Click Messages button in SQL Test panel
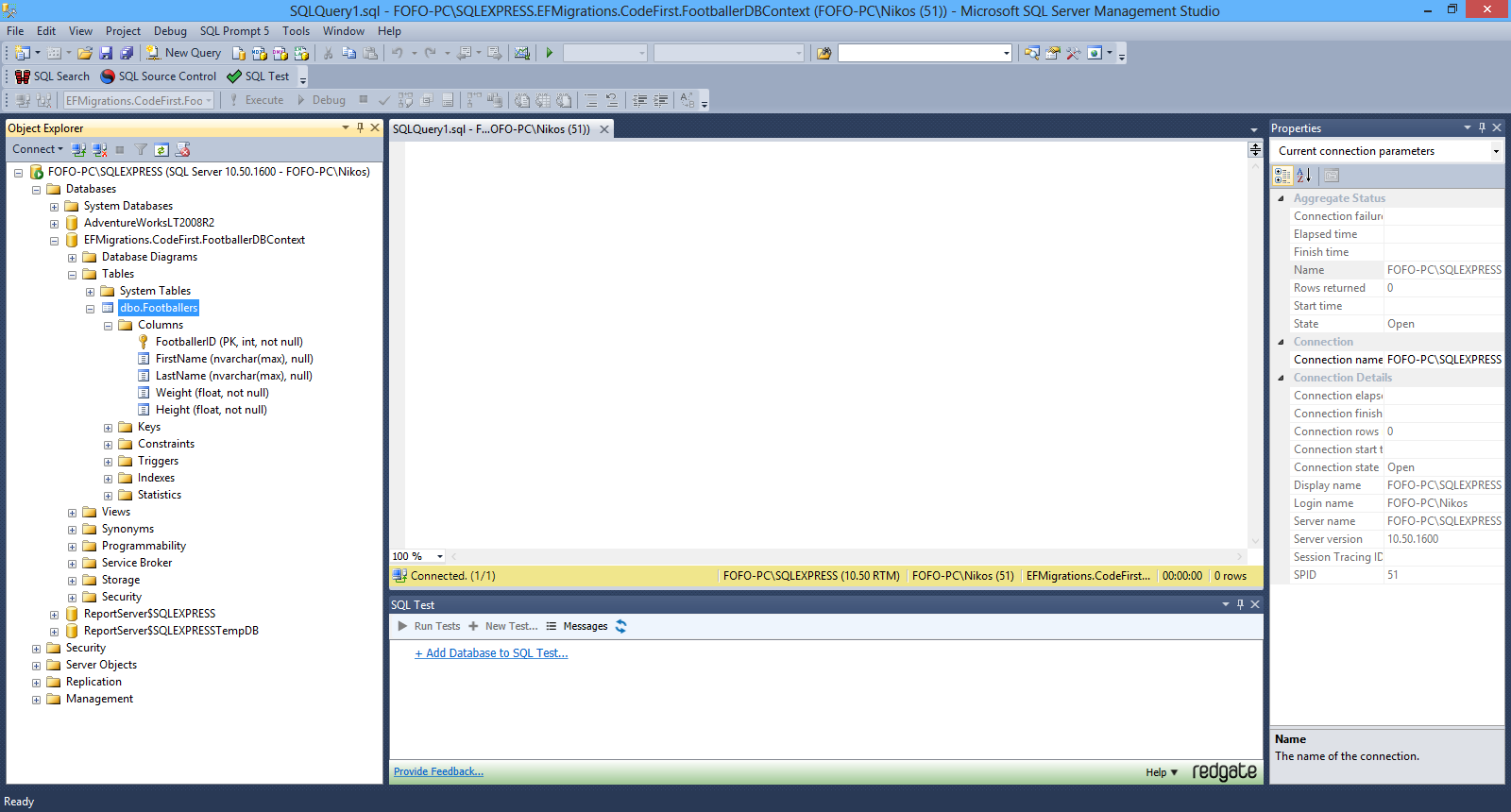 coord(577,626)
